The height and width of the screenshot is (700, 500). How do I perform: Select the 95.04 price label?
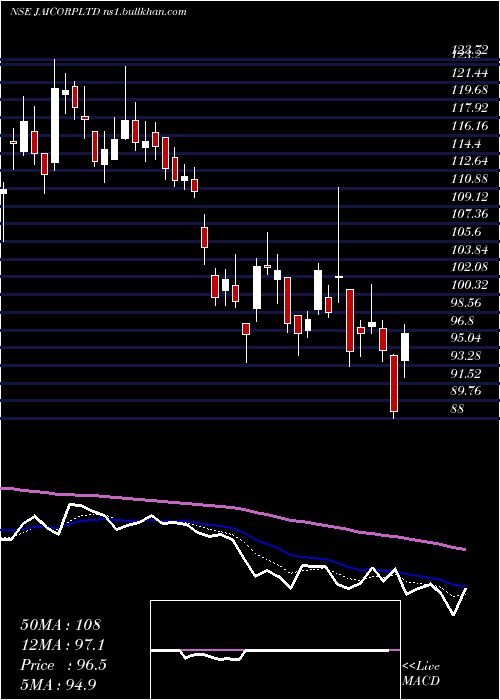tap(466, 338)
